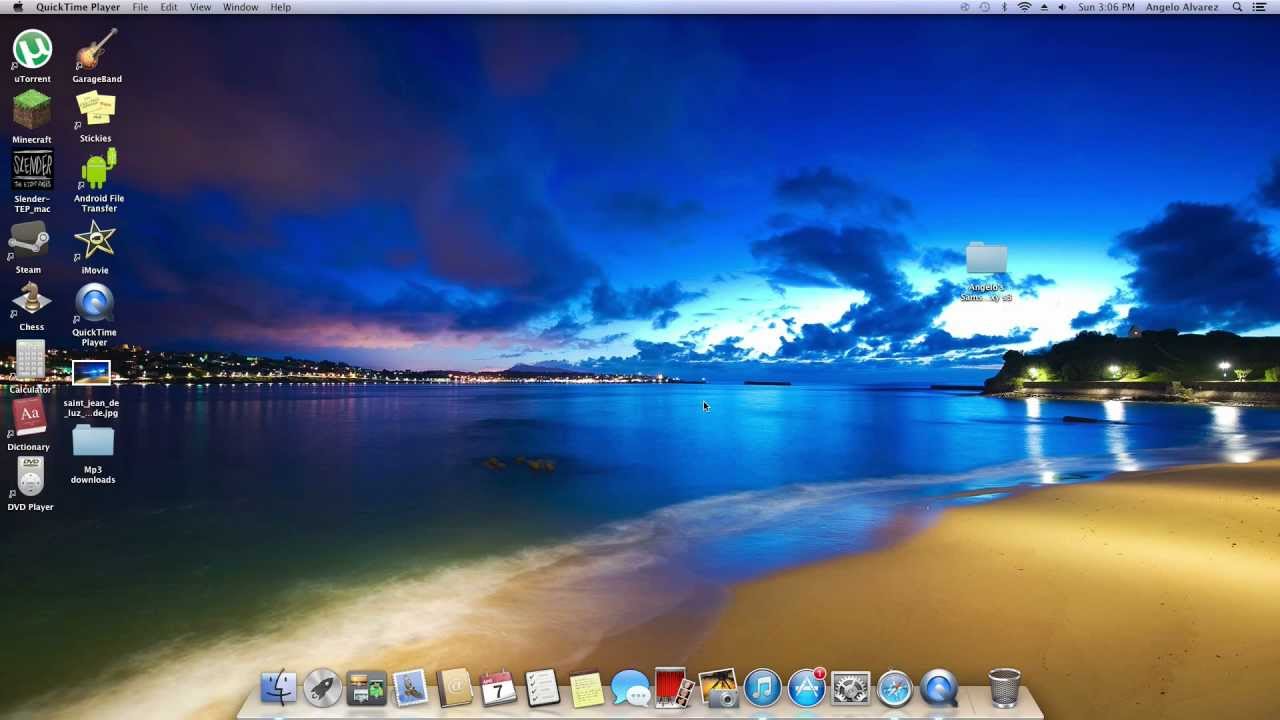Select the Steam desktop icon
The height and width of the screenshot is (720, 1280).
tap(29, 242)
